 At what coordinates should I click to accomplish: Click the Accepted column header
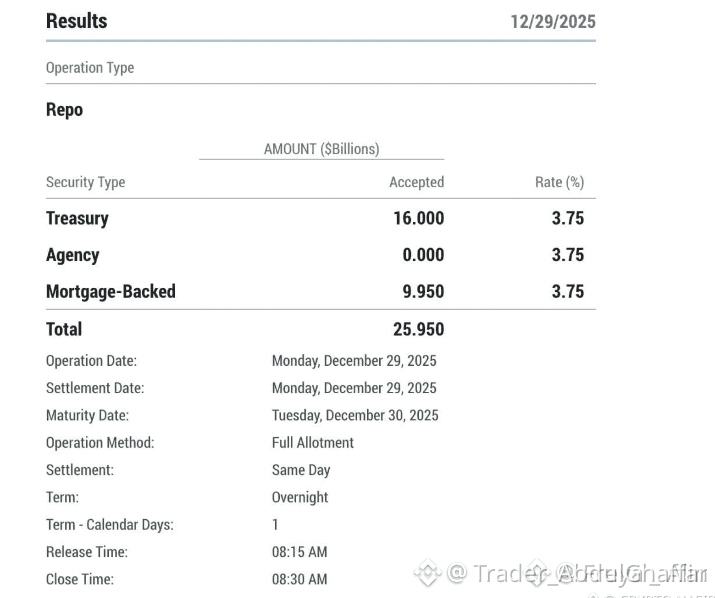coord(416,182)
